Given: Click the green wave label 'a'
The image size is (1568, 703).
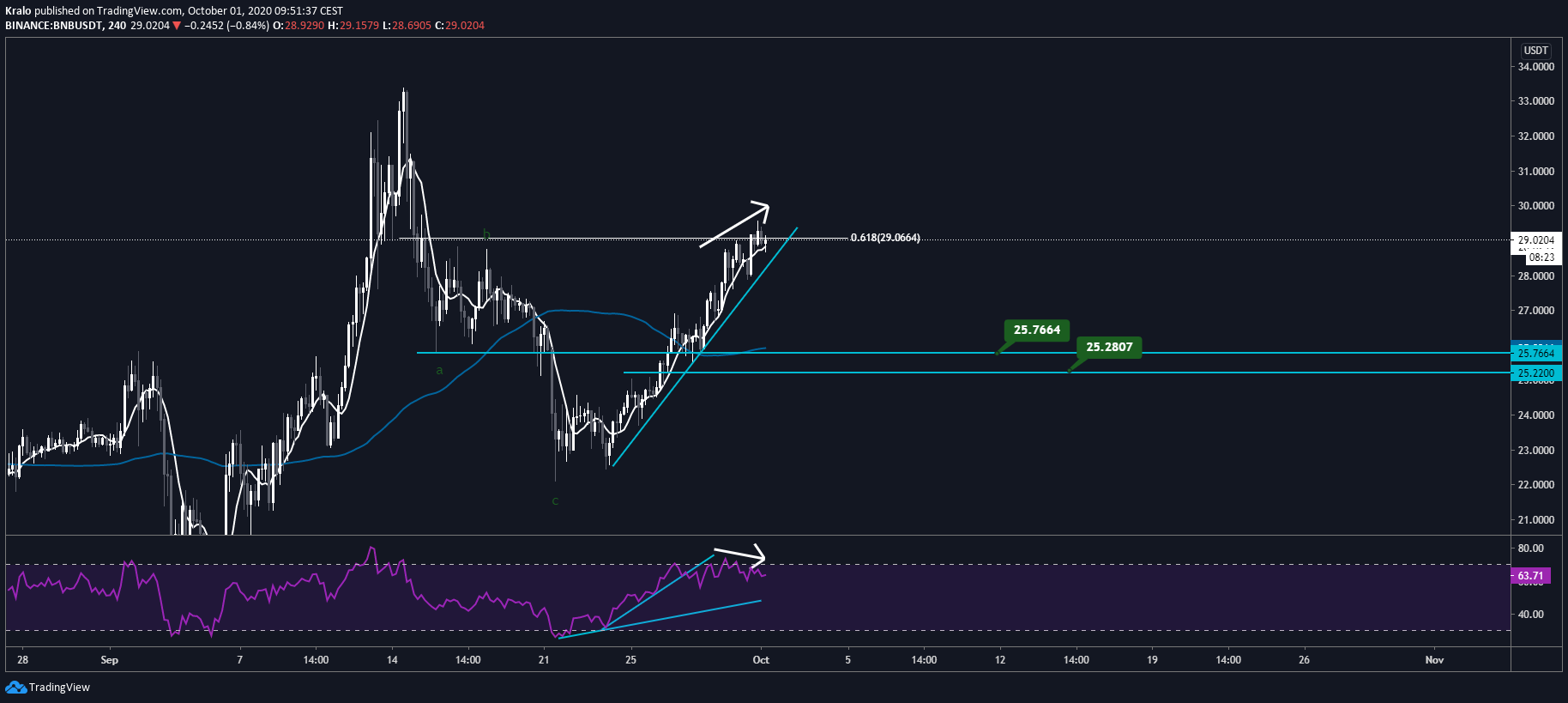Looking at the screenshot, I should coord(439,371).
